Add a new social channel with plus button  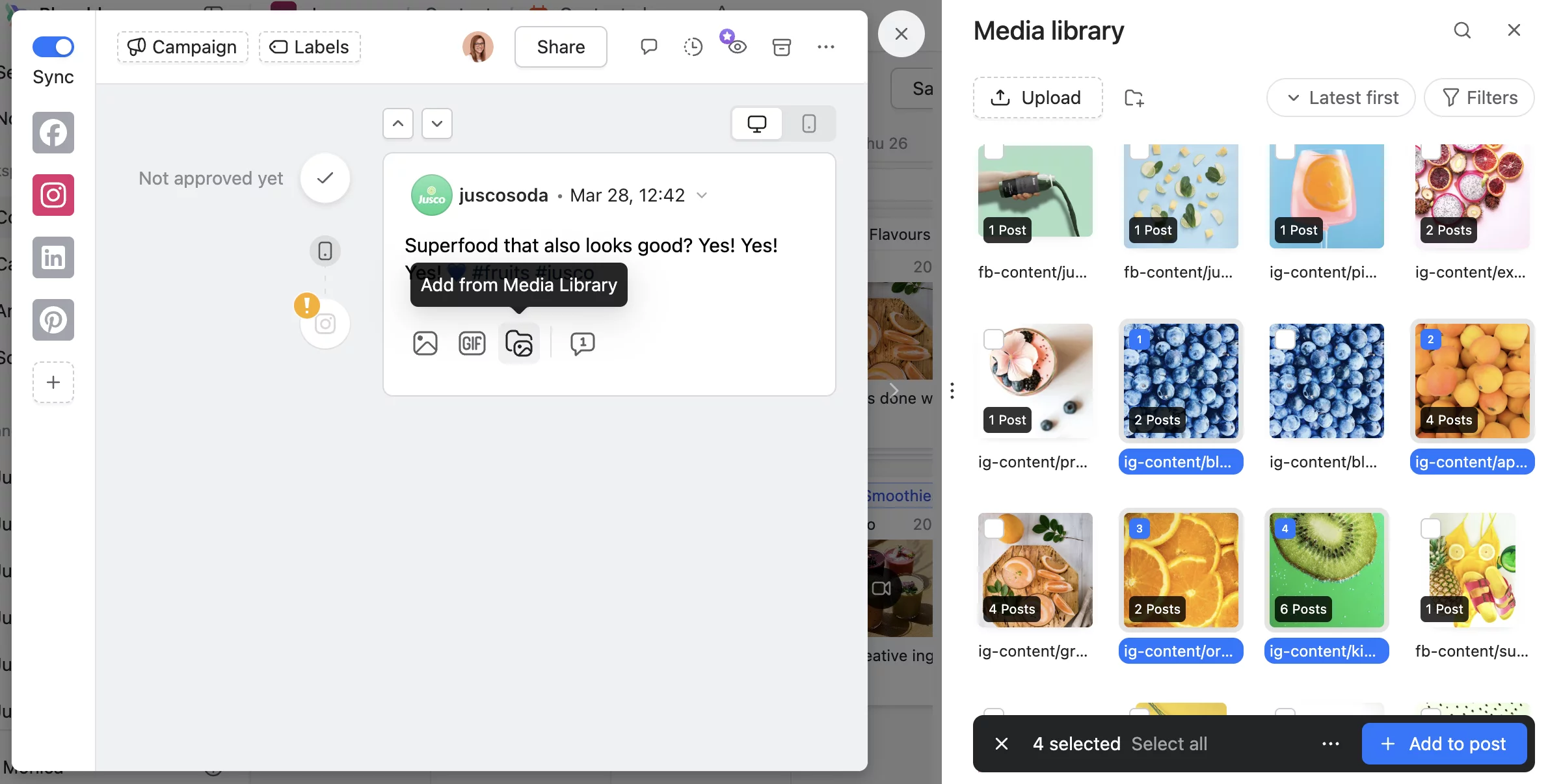53,382
